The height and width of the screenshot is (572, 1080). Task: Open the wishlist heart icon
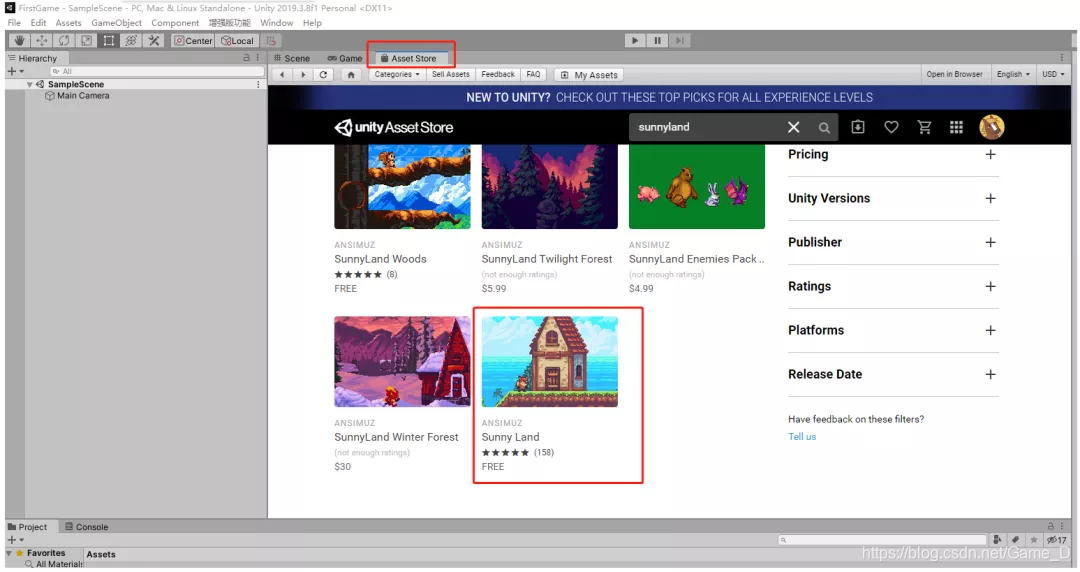point(891,127)
